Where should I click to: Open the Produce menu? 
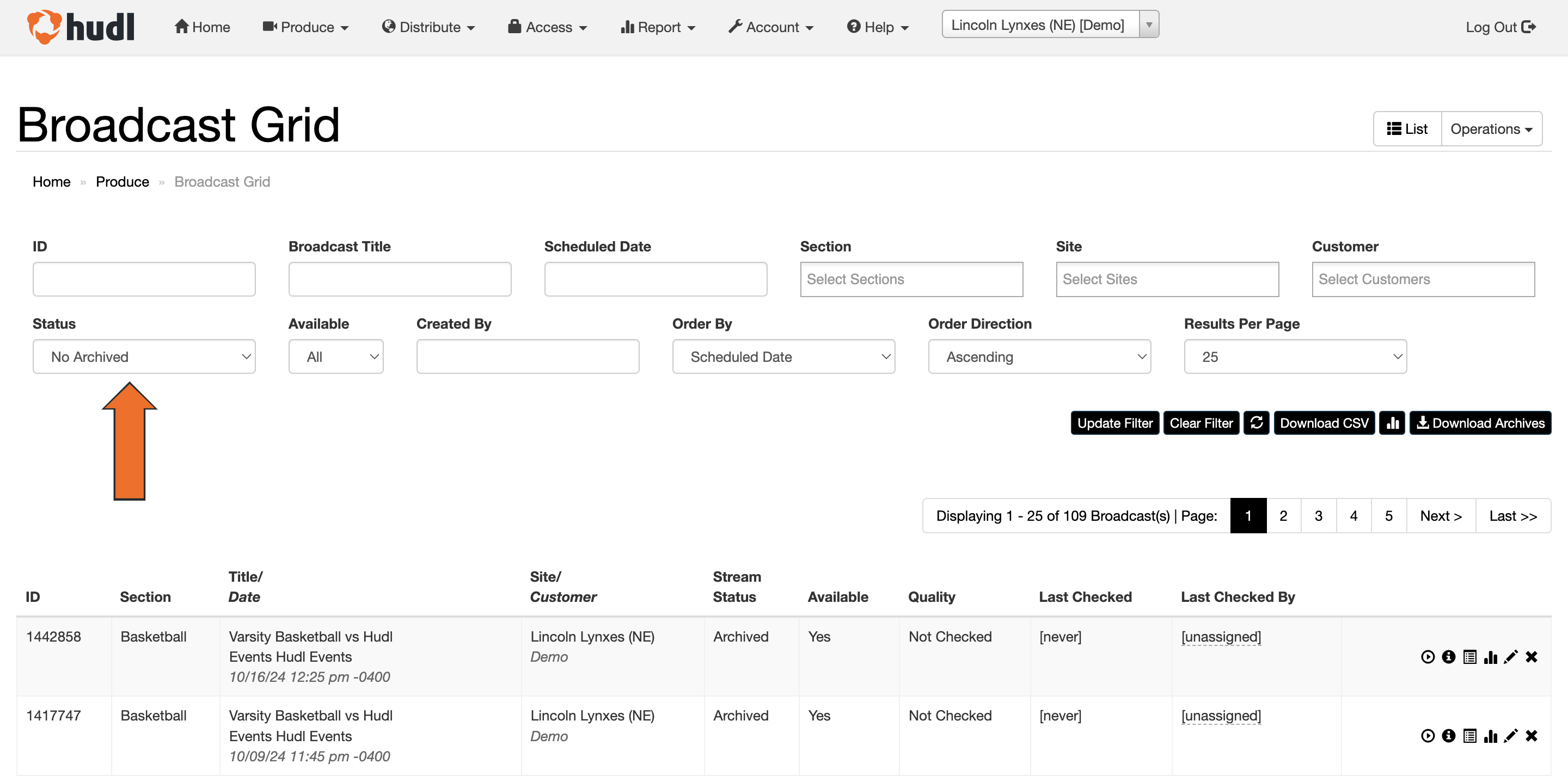point(305,27)
